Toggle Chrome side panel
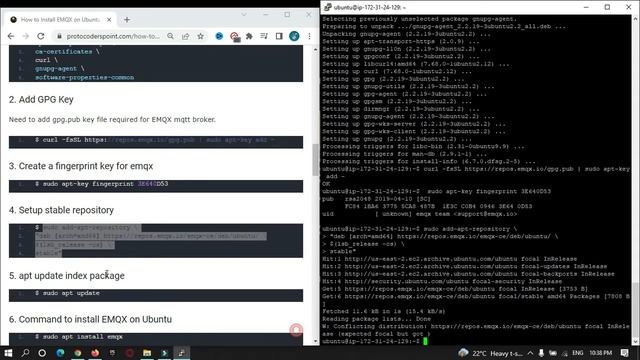The width and height of the screenshot is (640, 360). click(x=279, y=36)
